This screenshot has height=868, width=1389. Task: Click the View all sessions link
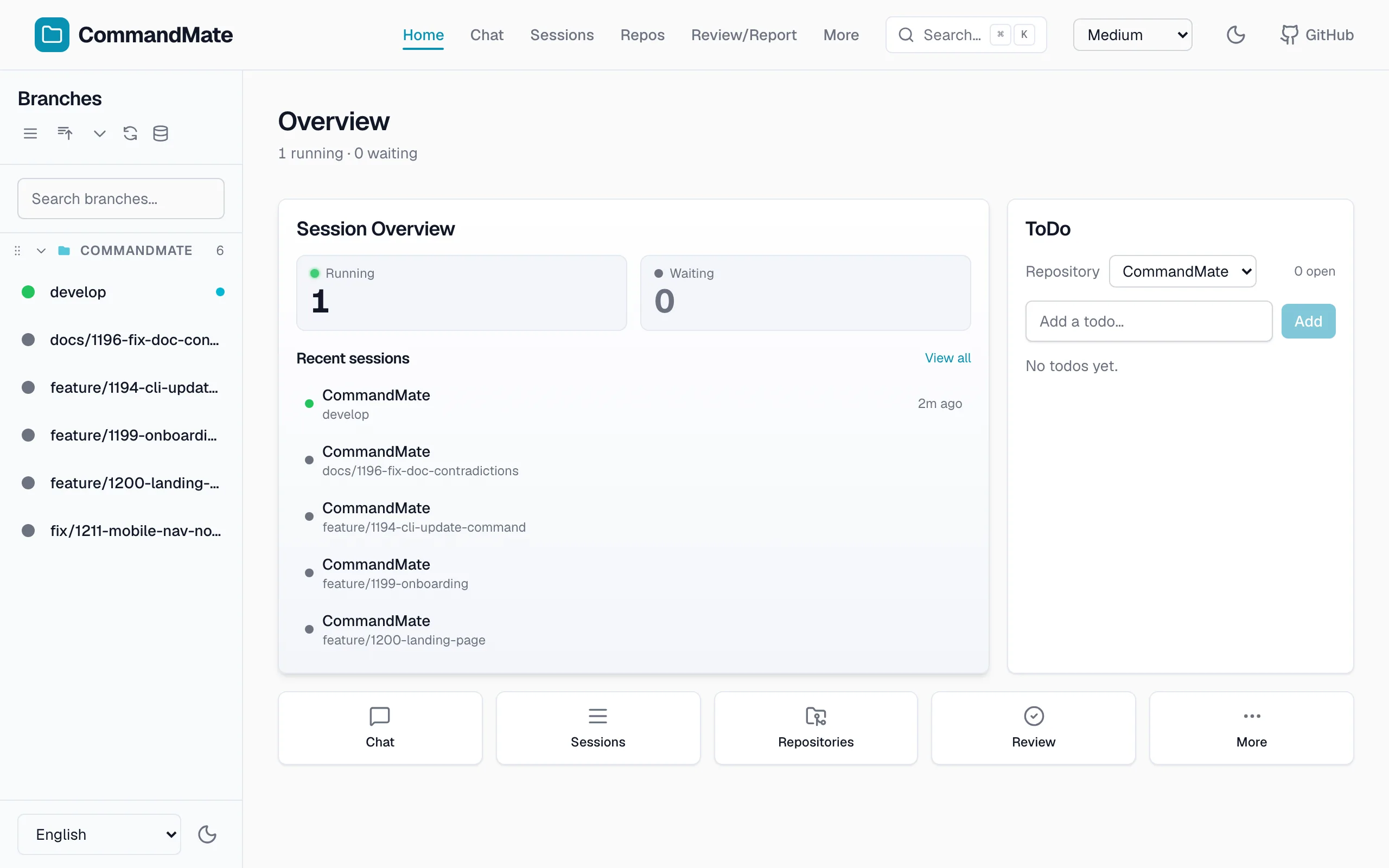click(948, 358)
